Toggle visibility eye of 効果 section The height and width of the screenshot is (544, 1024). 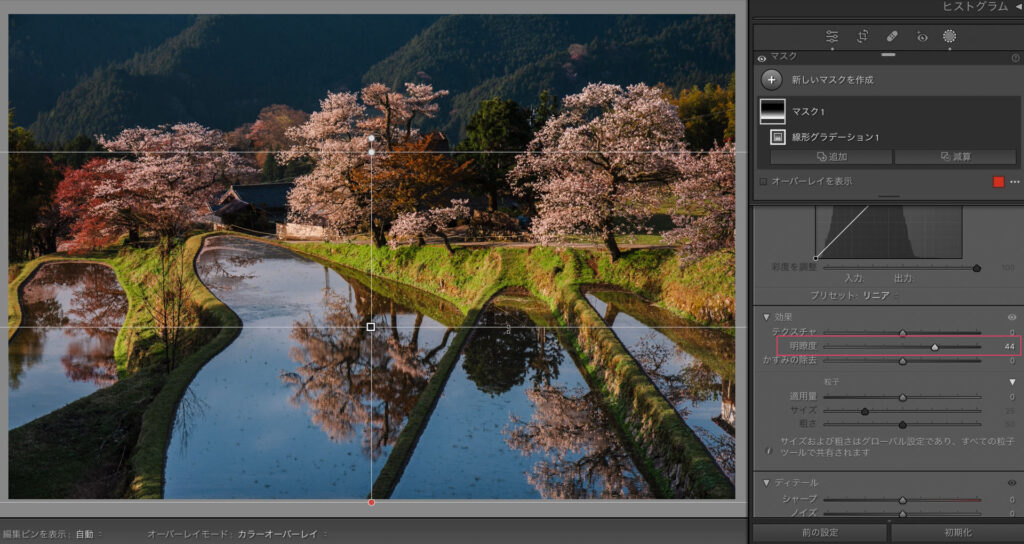click(1011, 317)
